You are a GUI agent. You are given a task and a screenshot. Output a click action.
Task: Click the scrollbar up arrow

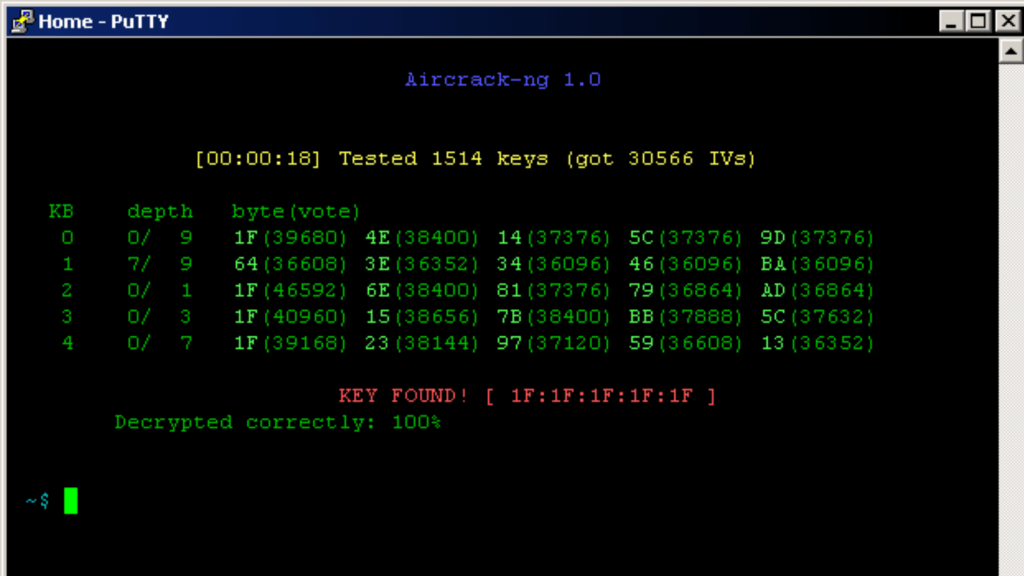click(1011, 51)
